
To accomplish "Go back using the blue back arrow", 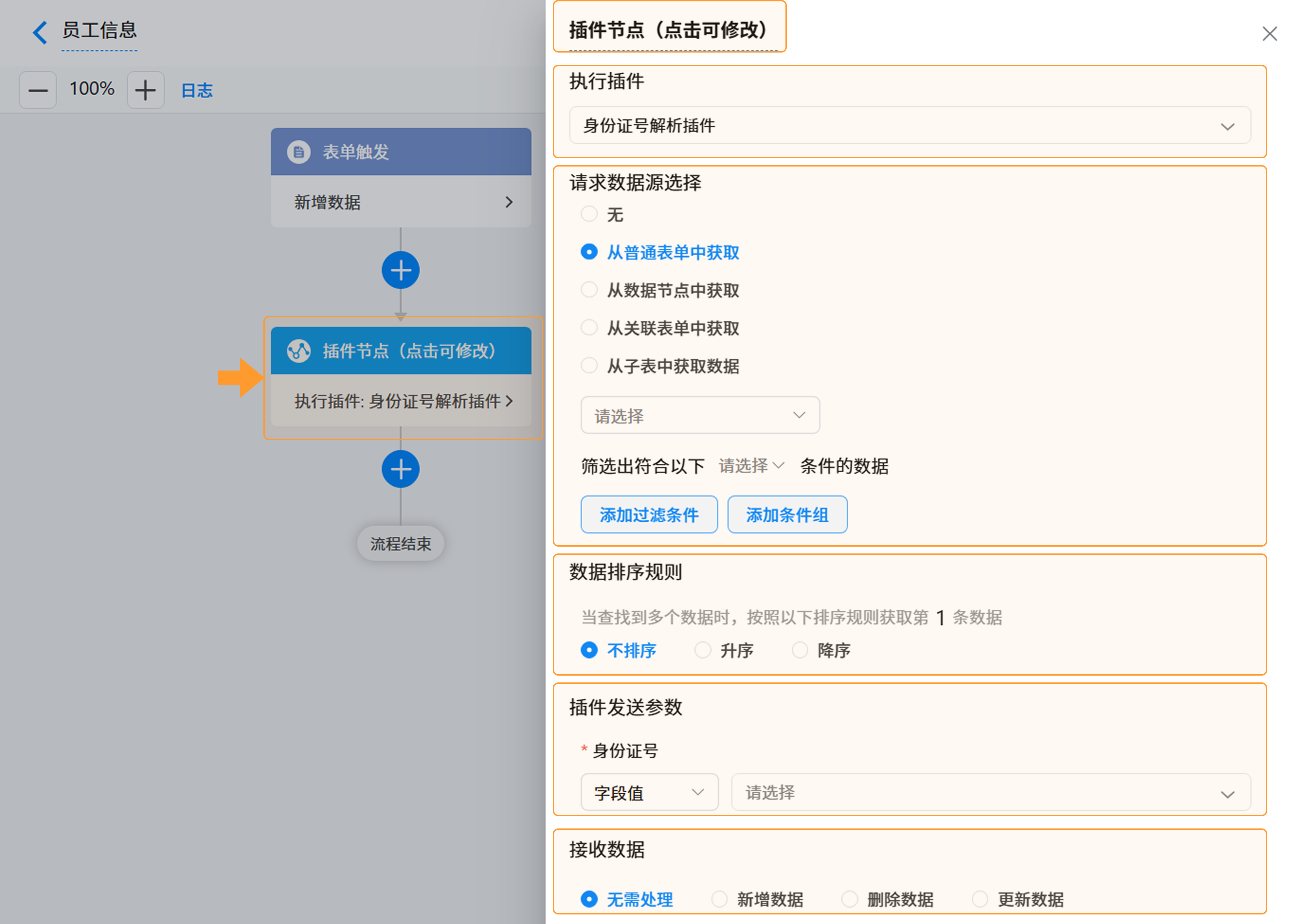I will point(39,32).
